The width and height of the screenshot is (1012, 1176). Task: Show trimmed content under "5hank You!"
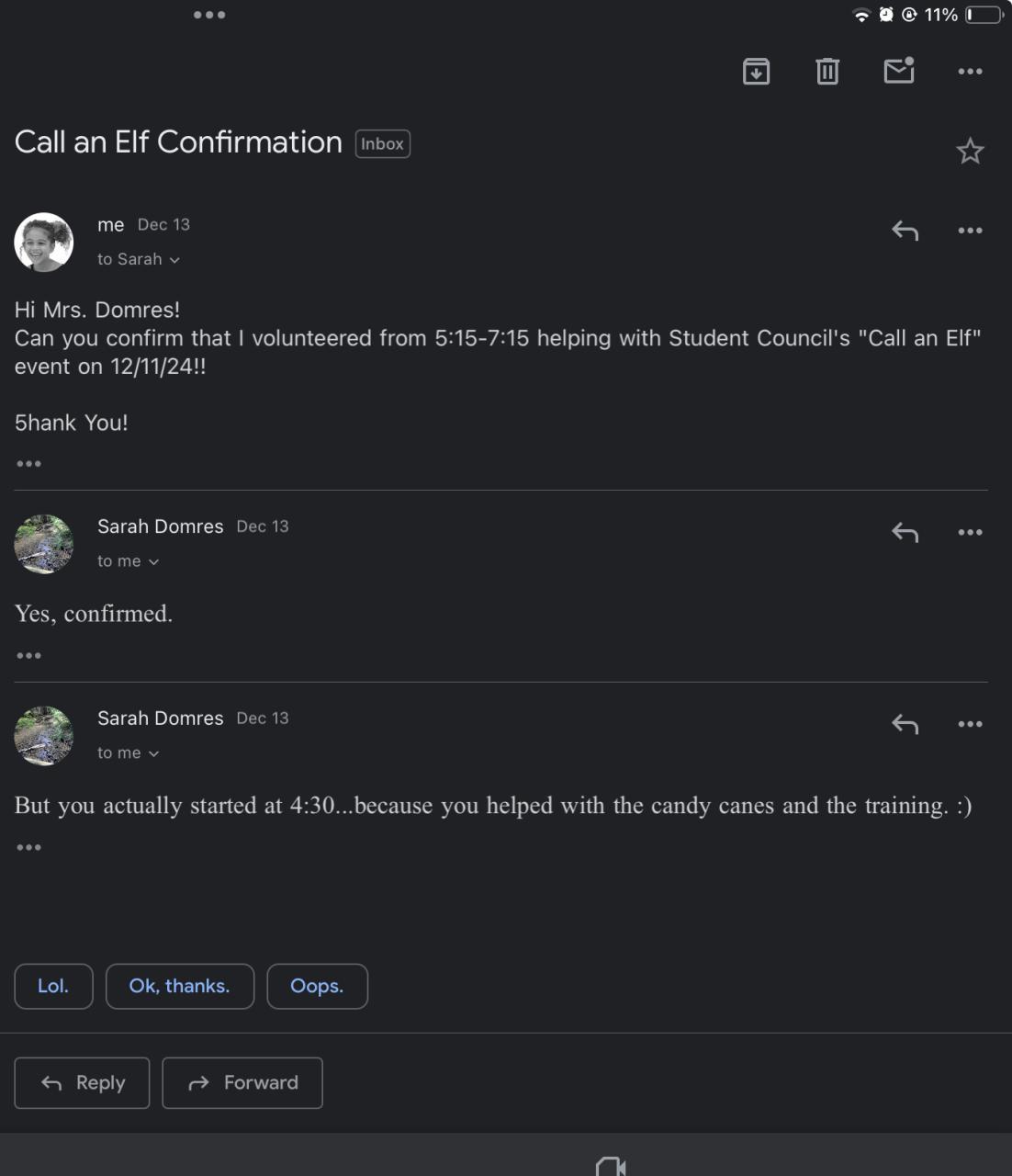click(x=28, y=464)
